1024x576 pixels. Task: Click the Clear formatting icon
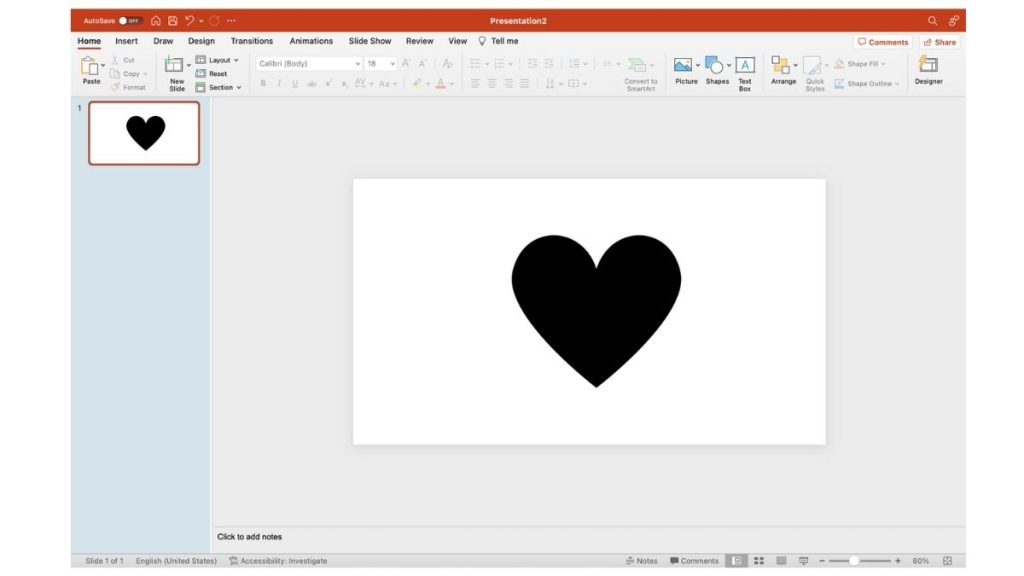coord(447,63)
